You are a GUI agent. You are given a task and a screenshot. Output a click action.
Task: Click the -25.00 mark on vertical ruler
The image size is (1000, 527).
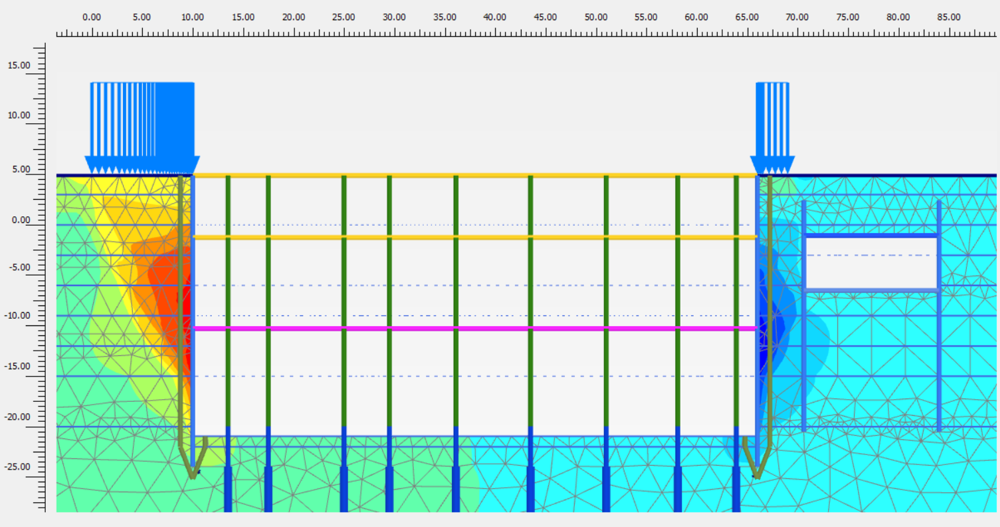point(20,467)
